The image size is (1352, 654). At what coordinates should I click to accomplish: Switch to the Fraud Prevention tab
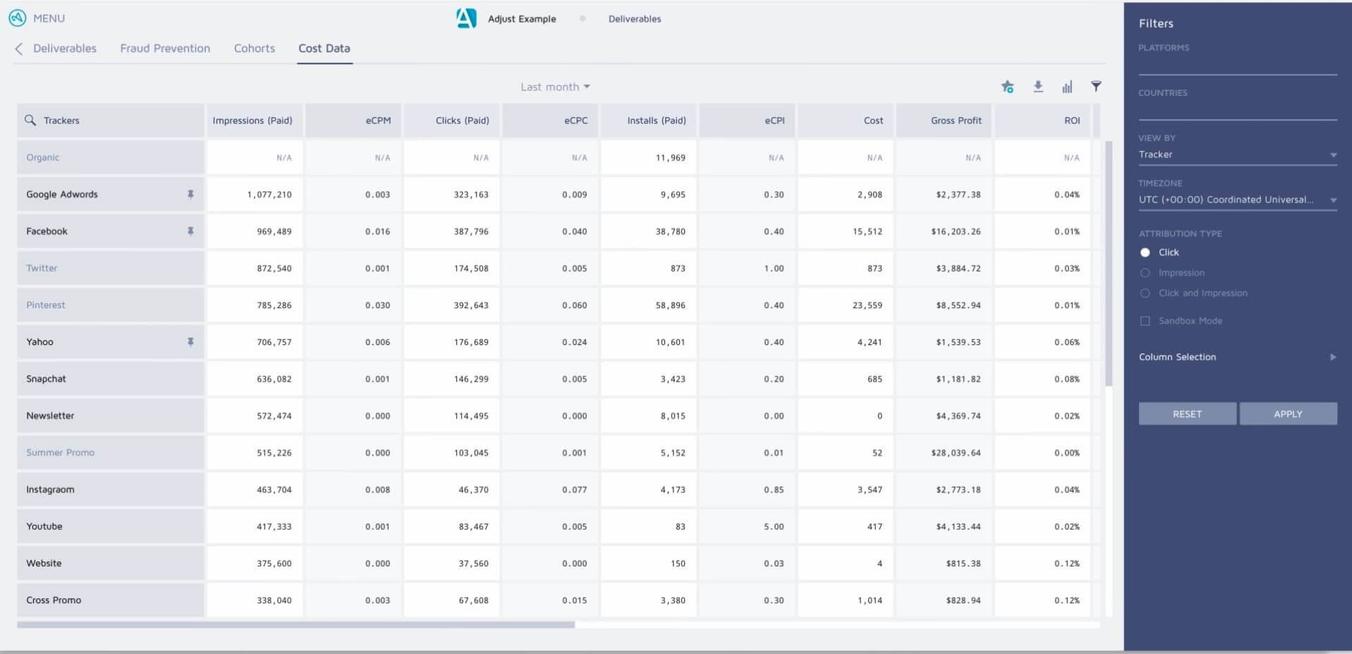(165, 48)
